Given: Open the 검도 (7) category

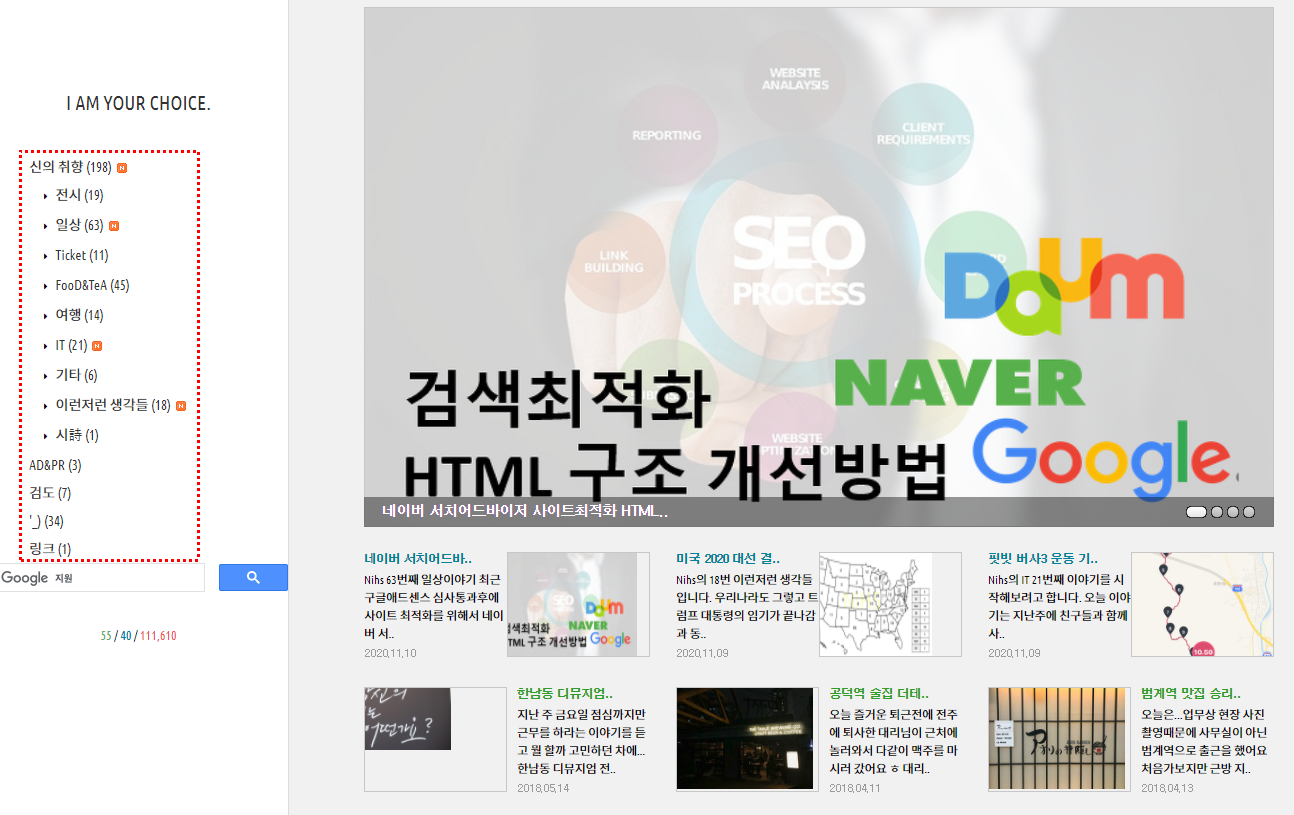Looking at the screenshot, I should pyautogui.click(x=50, y=493).
